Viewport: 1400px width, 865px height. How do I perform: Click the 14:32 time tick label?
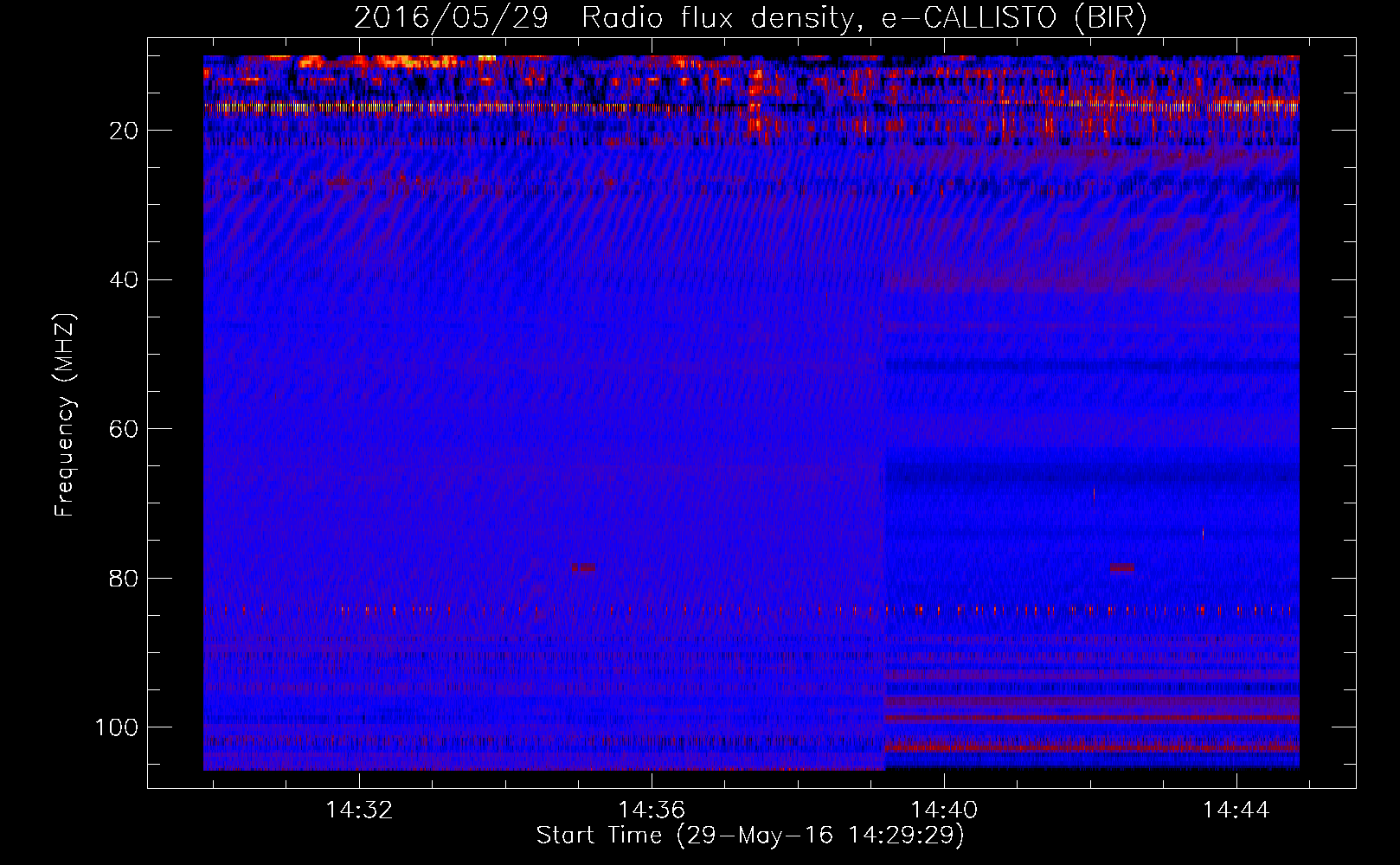point(359,810)
